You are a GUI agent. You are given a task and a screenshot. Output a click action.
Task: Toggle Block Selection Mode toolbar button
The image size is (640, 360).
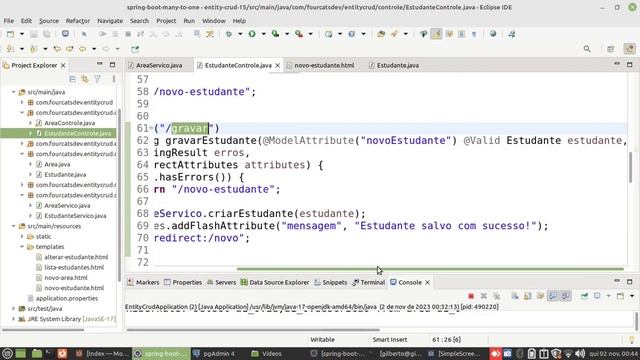(x=462, y=34)
